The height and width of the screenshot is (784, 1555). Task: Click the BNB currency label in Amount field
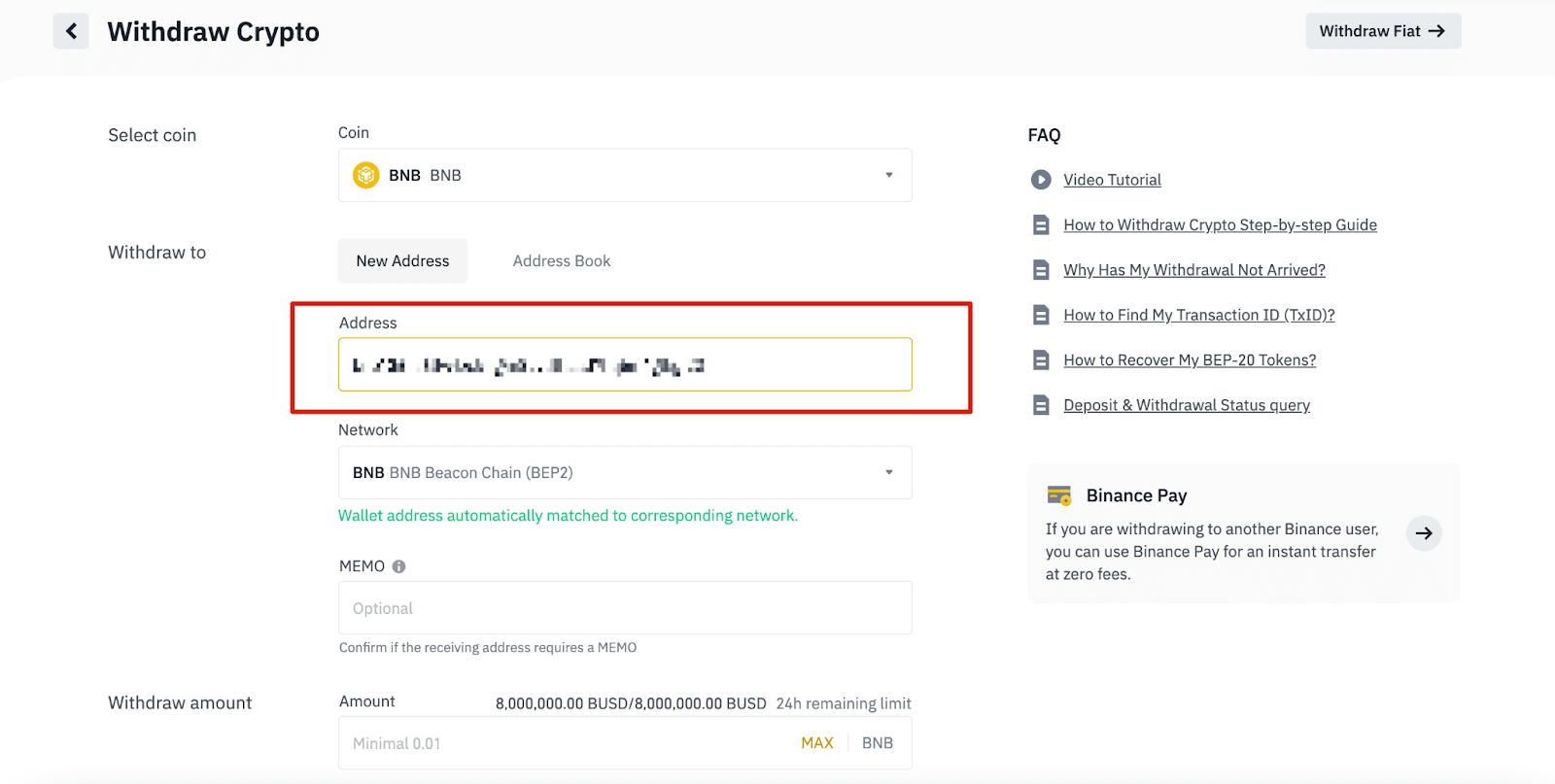[x=877, y=743]
